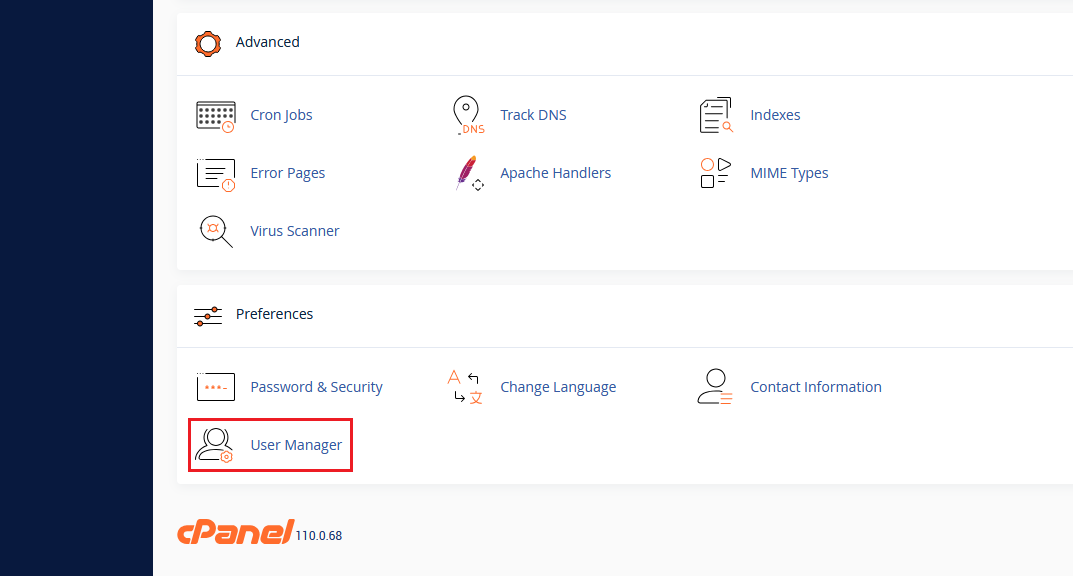Click the Indexes document icon
This screenshot has width=1073, height=576.
tap(716, 116)
